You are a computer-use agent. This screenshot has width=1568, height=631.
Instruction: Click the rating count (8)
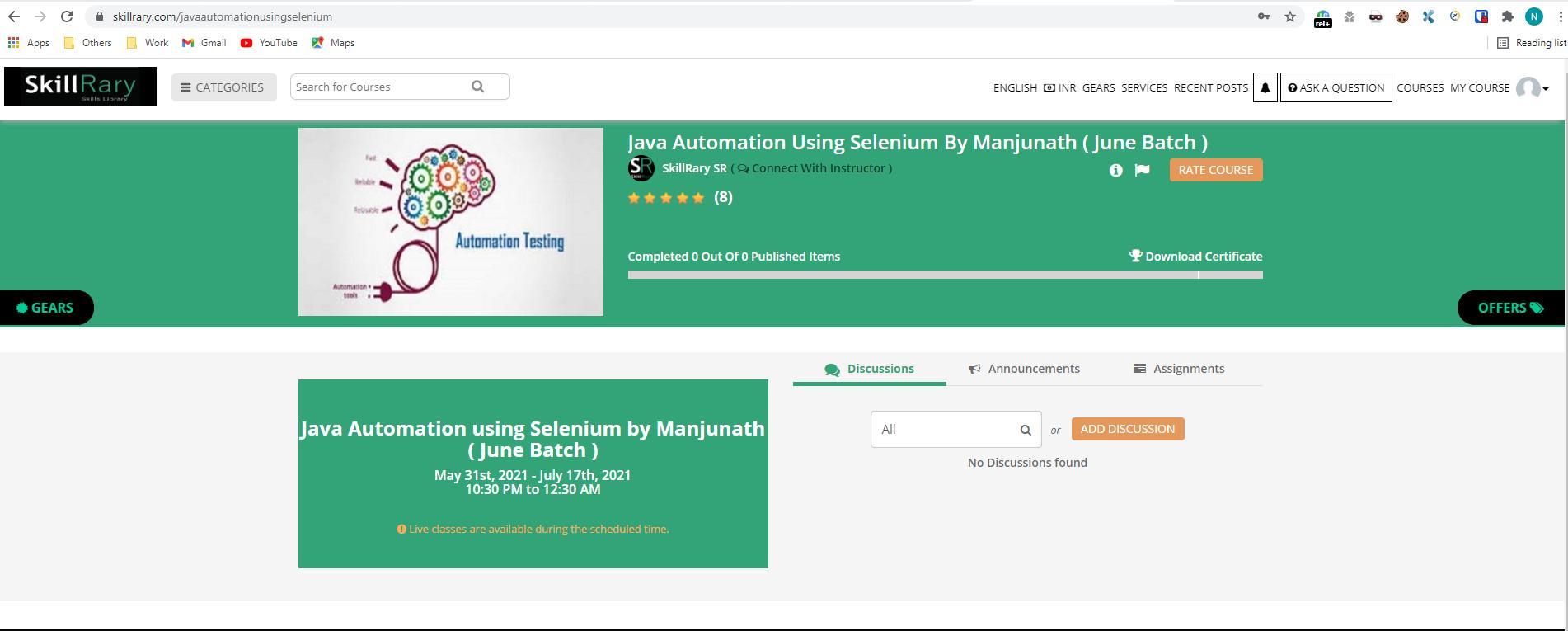pos(723,197)
